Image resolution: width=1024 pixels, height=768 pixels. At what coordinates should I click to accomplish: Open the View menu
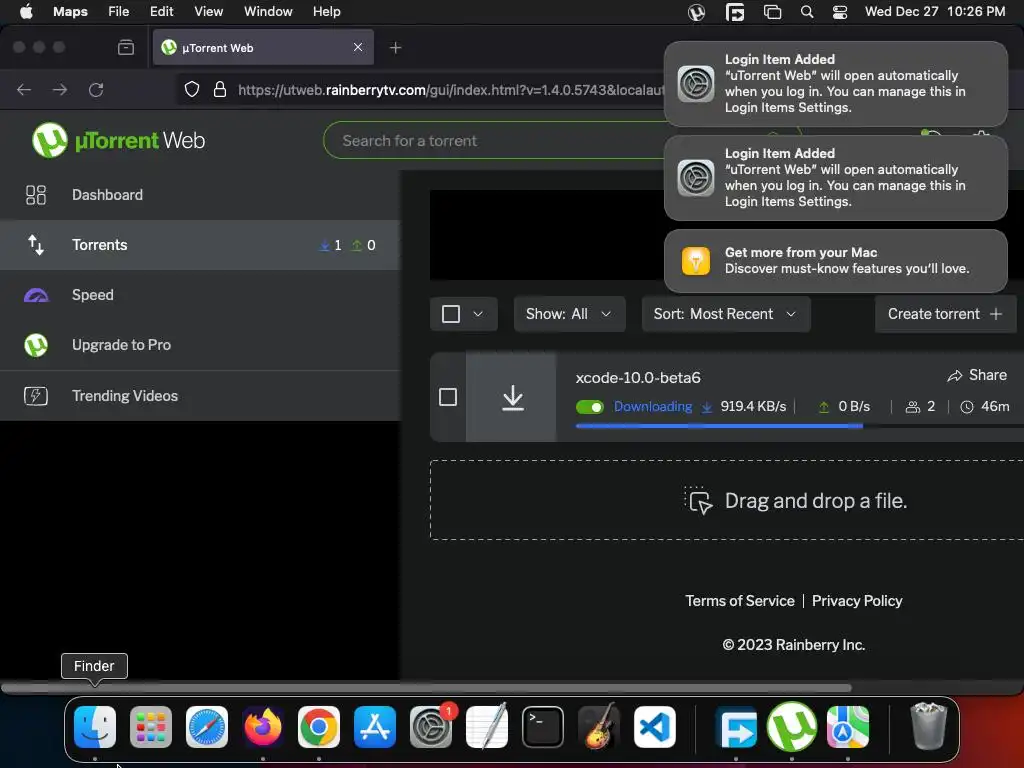click(208, 11)
